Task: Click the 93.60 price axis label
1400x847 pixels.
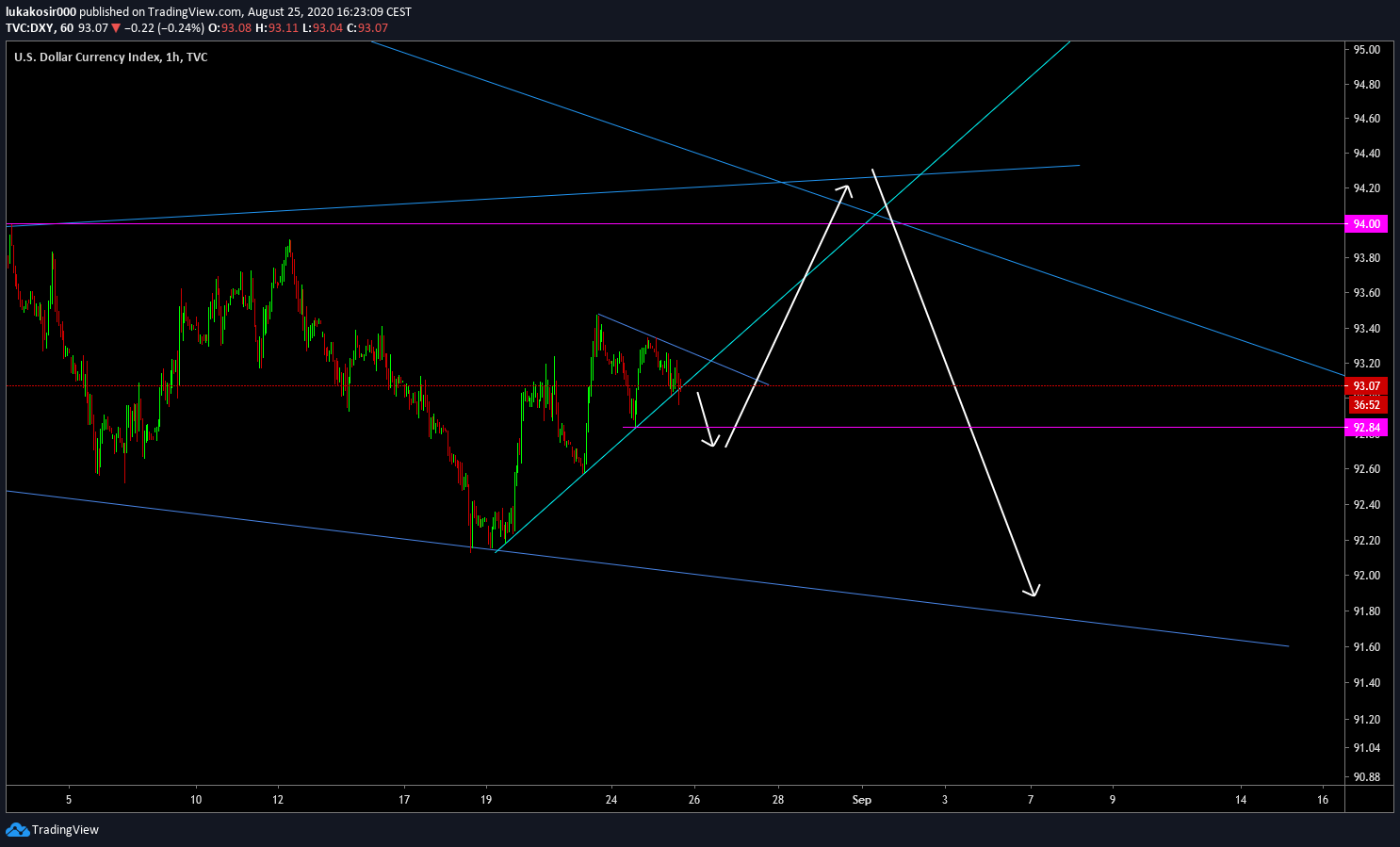Action: (1367, 293)
